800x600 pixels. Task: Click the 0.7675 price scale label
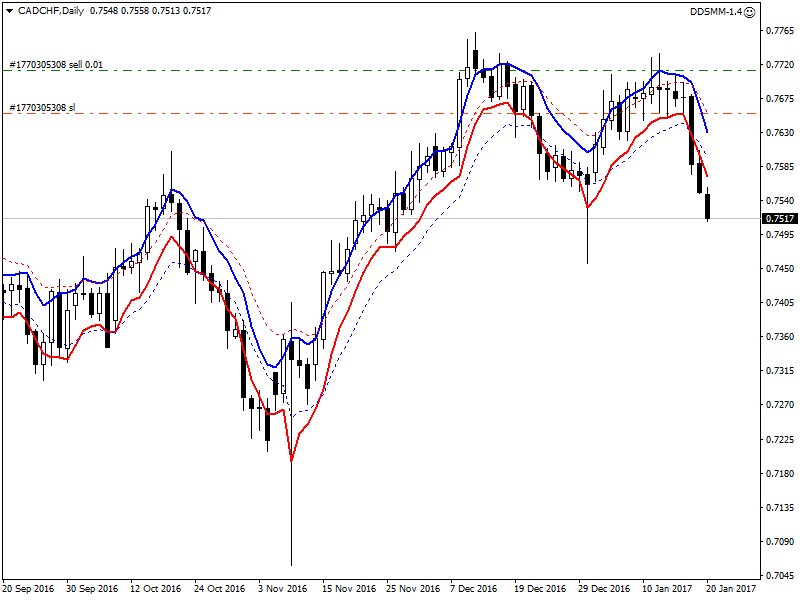coord(780,98)
